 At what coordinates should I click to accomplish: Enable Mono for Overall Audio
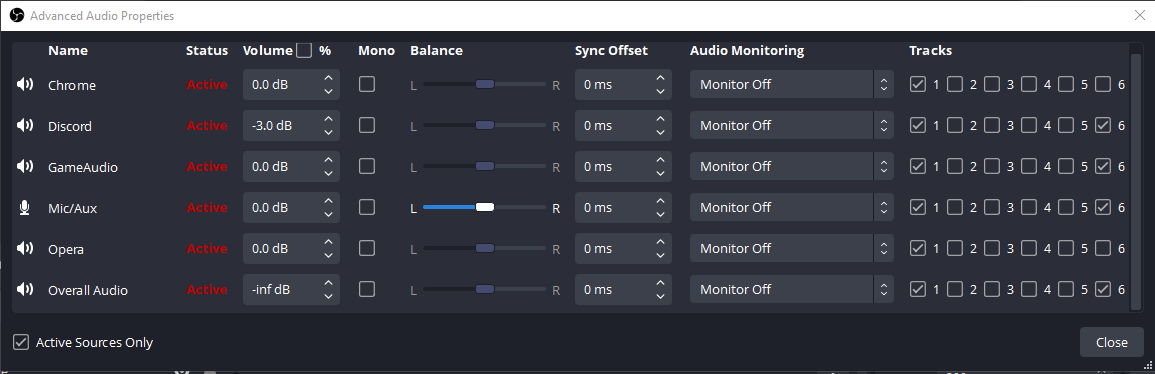[x=367, y=289]
